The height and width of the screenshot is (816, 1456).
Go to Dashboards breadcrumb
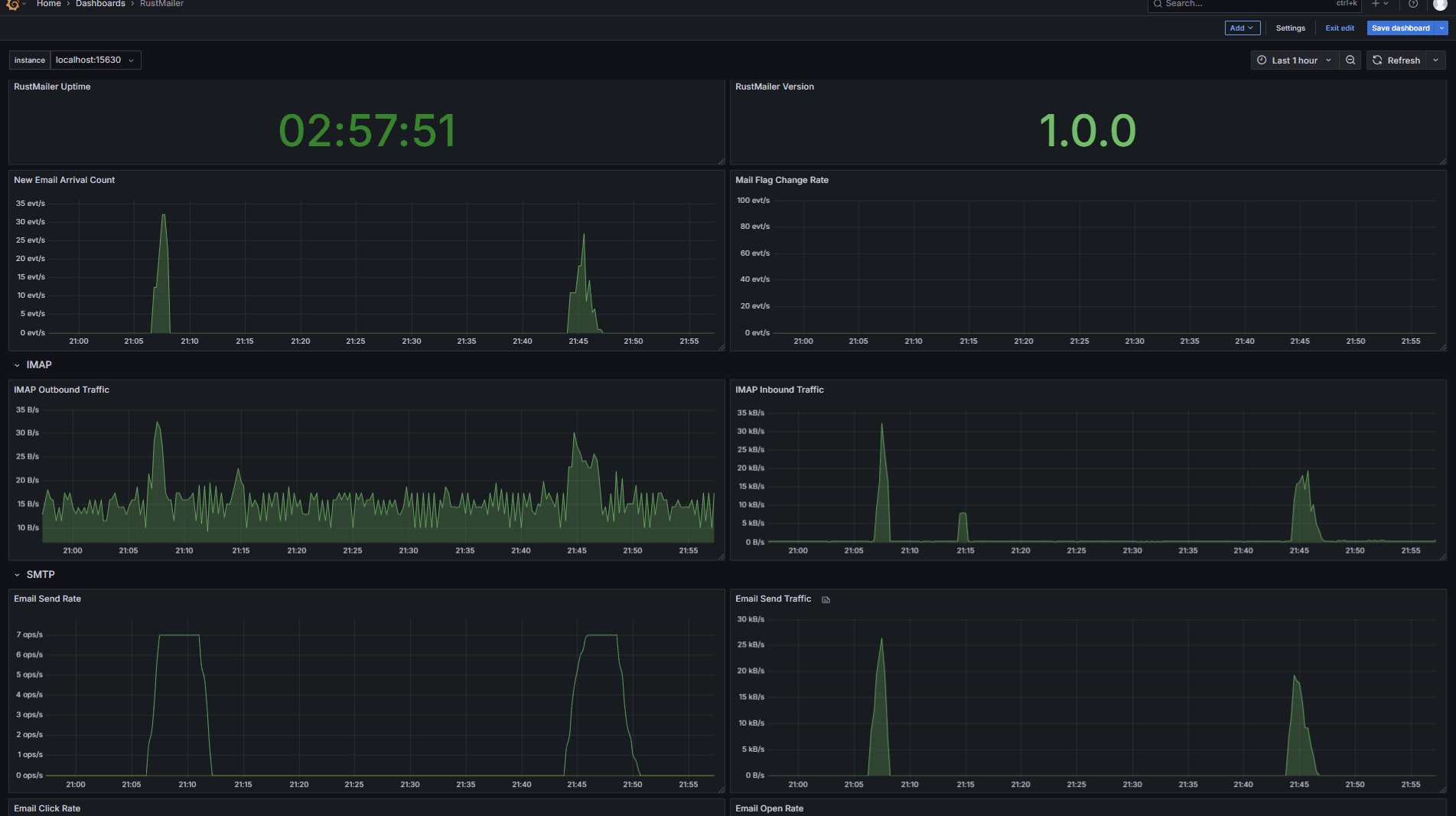pos(100,4)
